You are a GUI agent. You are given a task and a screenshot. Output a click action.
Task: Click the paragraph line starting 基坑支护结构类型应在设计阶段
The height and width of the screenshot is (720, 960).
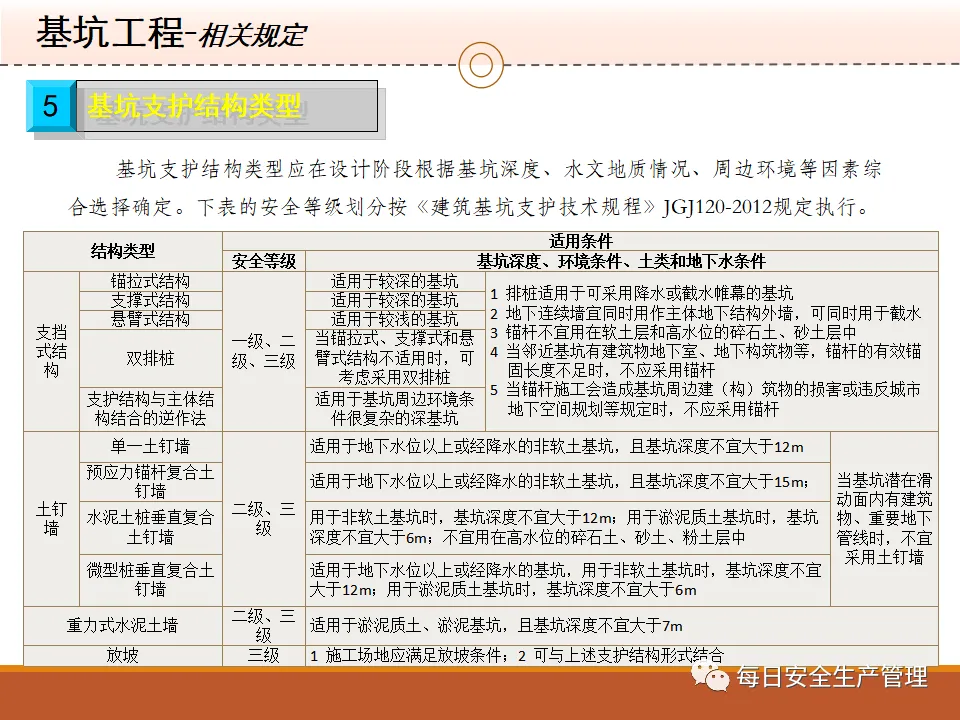click(499, 169)
